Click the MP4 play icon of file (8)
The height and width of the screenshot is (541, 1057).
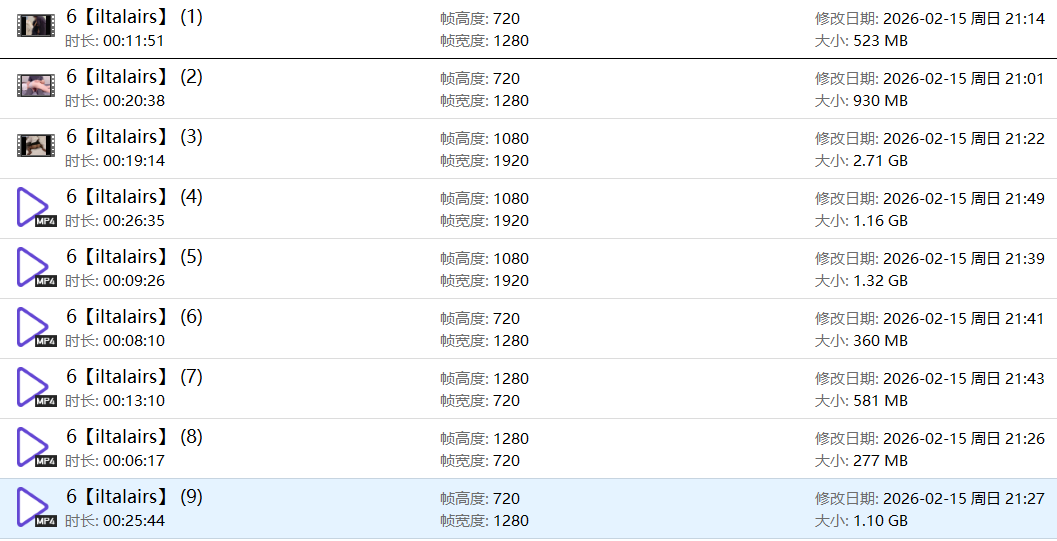34,447
